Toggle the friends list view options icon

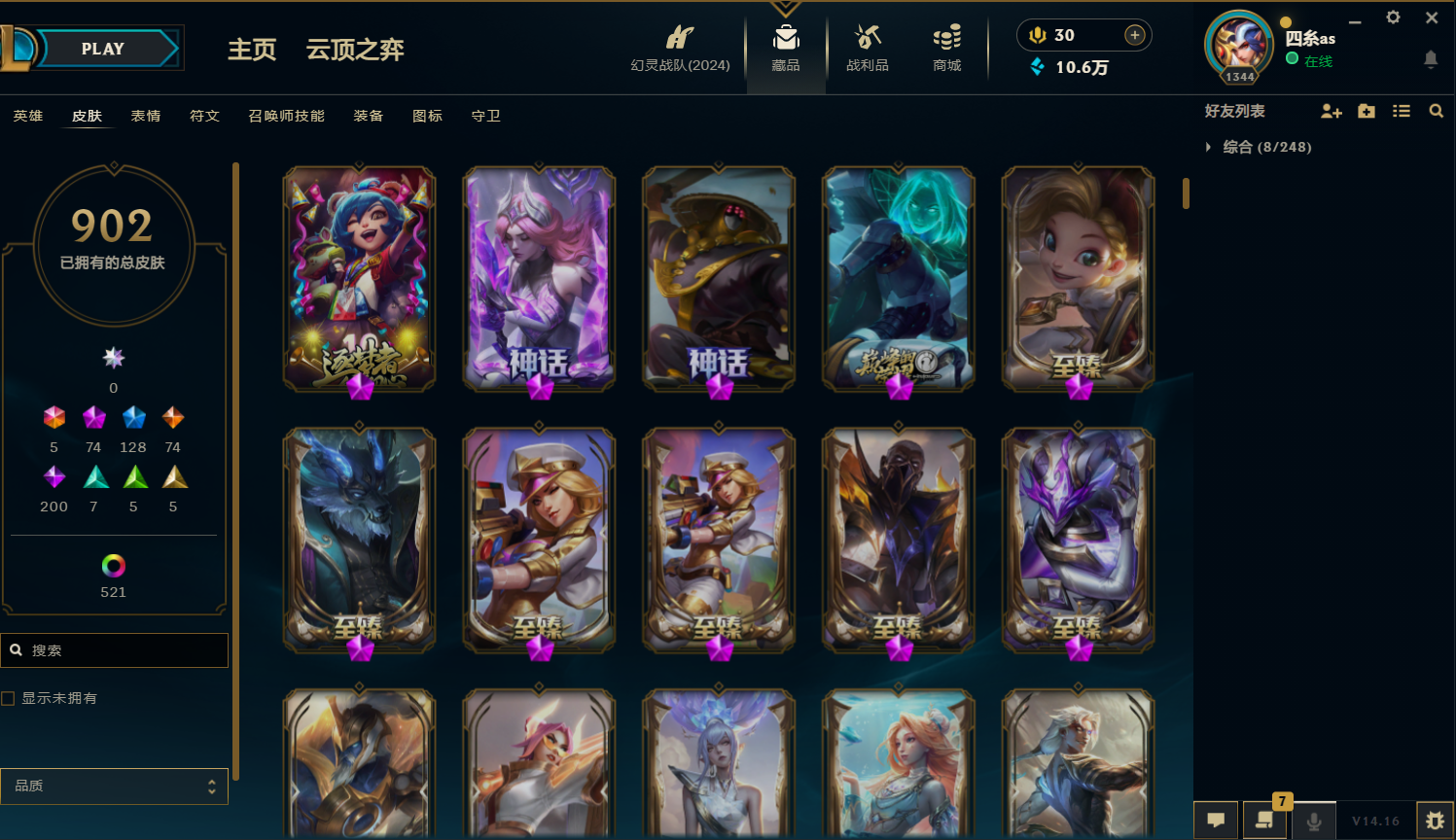(x=1402, y=112)
